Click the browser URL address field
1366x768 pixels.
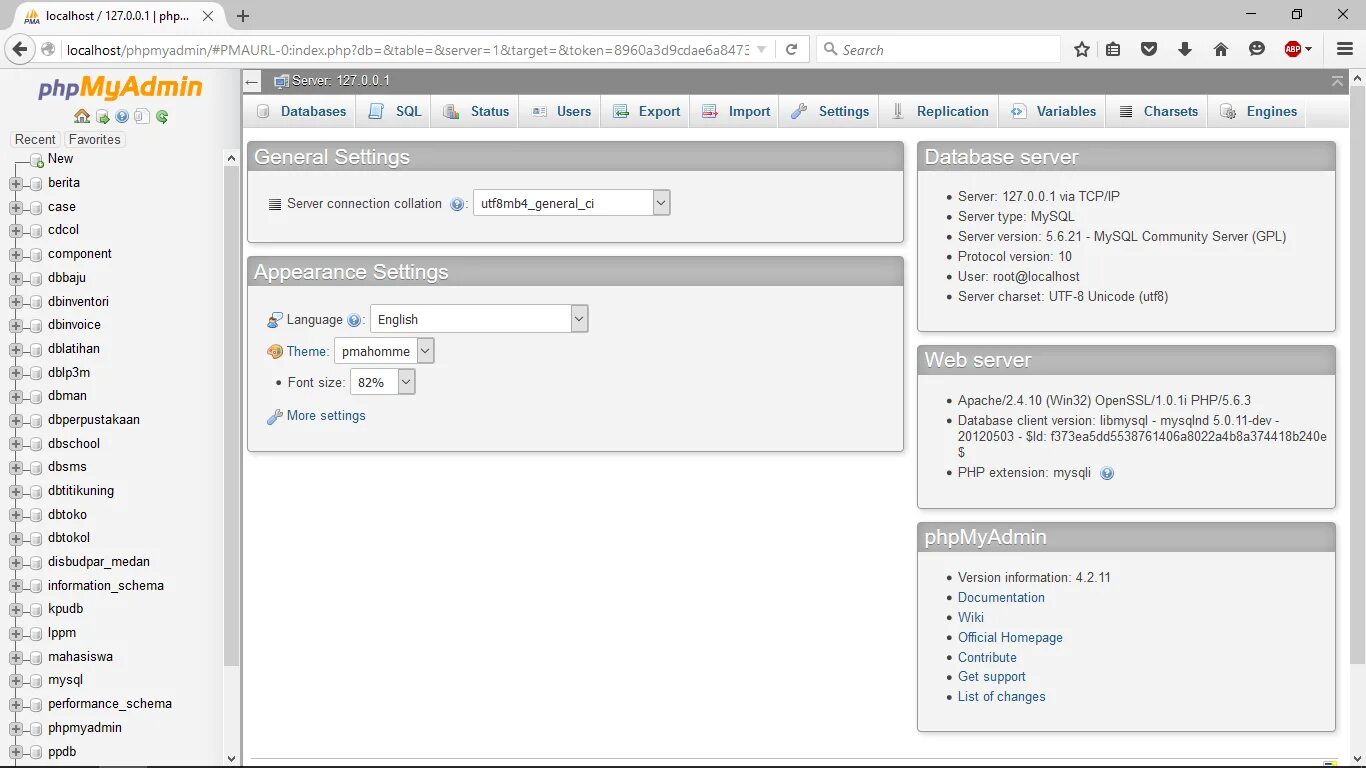[408, 49]
